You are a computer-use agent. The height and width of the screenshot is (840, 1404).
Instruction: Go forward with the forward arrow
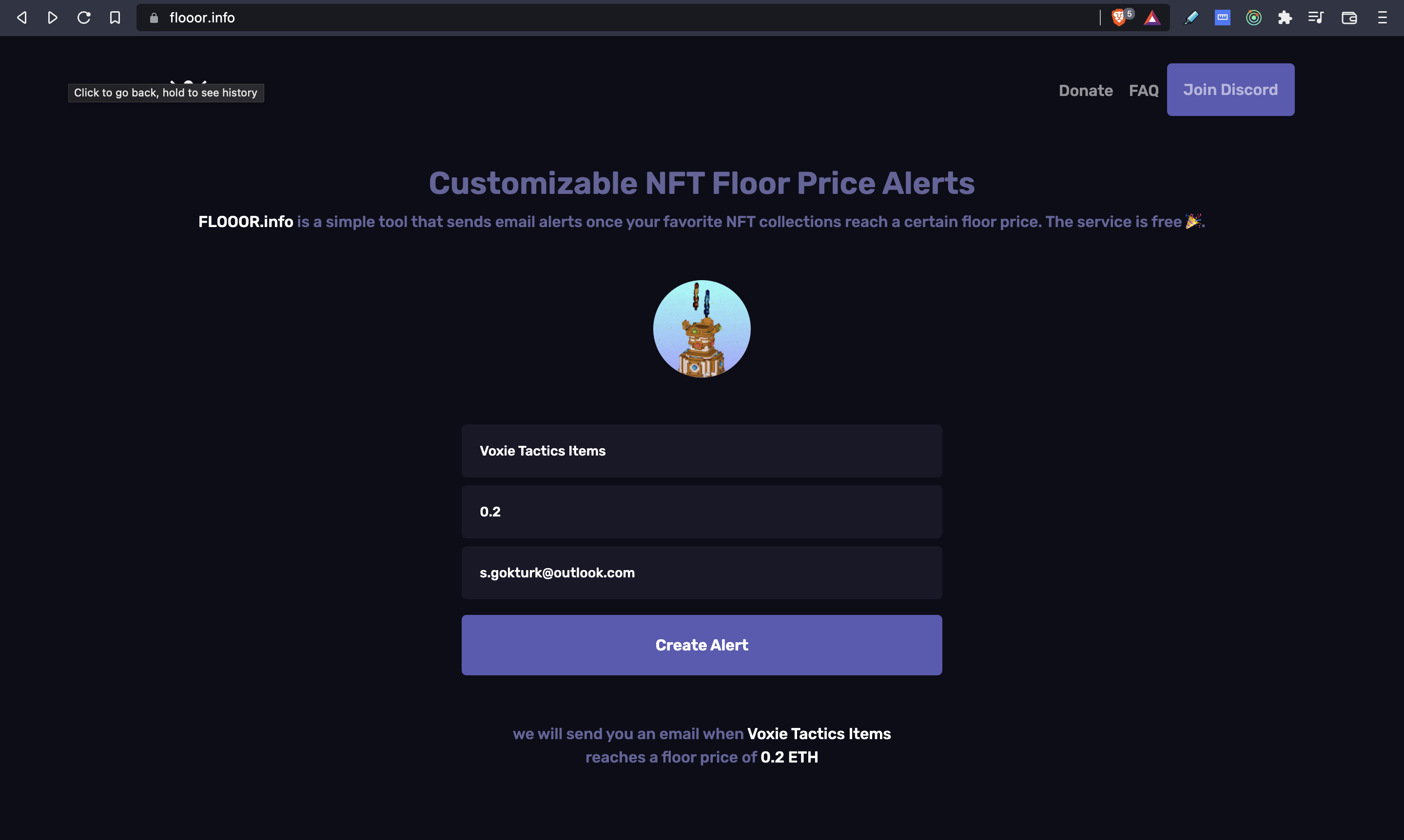coord(53,18)
